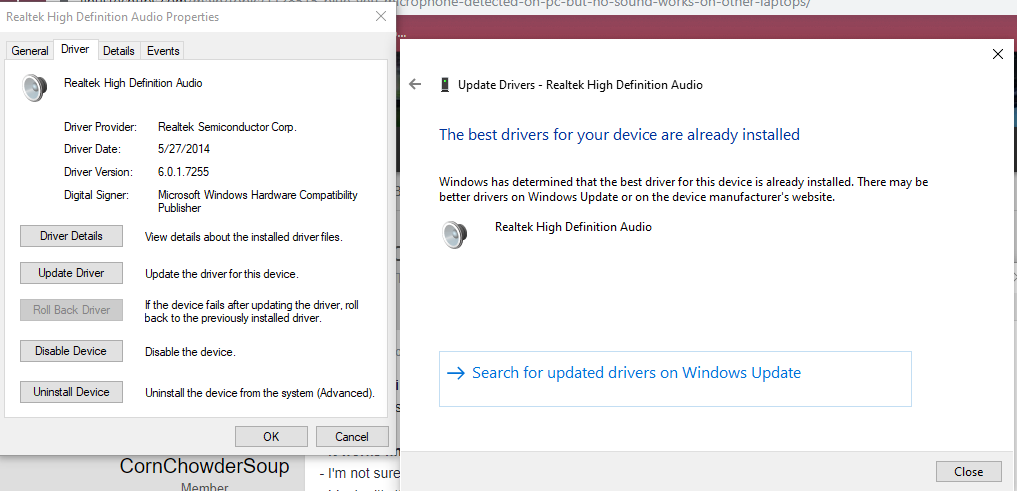Confirm the Properties dialog with OK
The height and width of the screenshot is (491, 1017).
[271, 437]
